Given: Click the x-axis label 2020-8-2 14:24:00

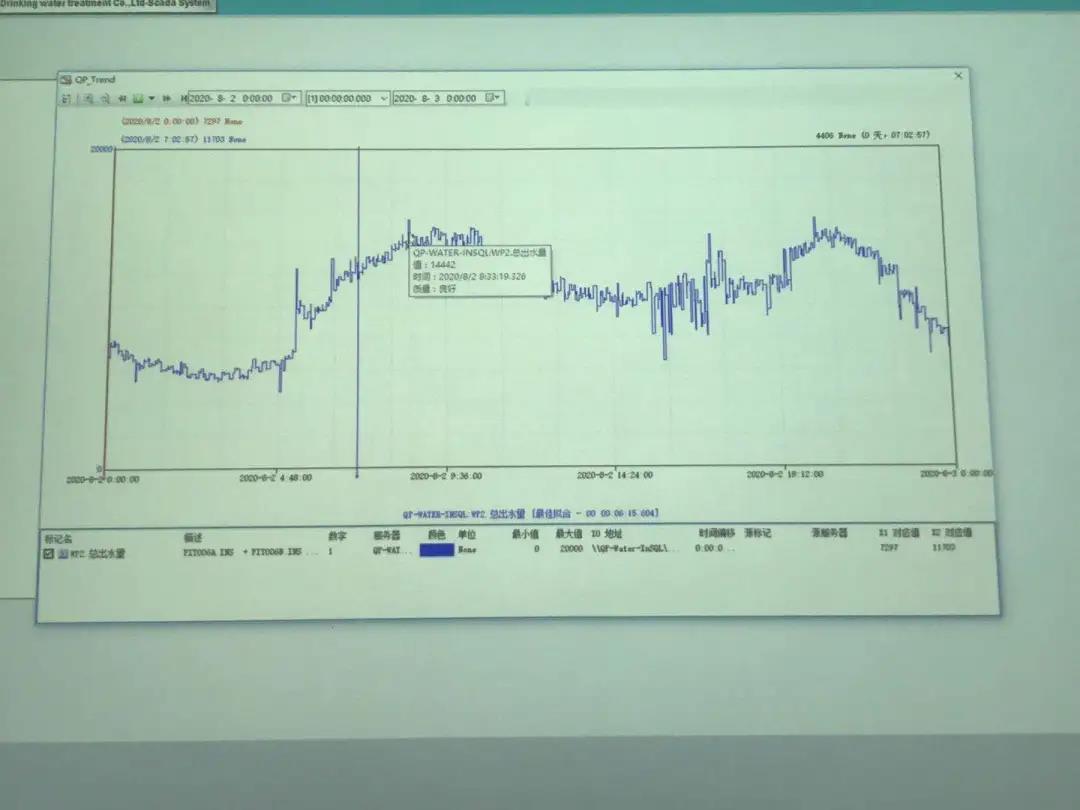Looking at the screenshot, I should pyautogui.click(x=614, y=475).
